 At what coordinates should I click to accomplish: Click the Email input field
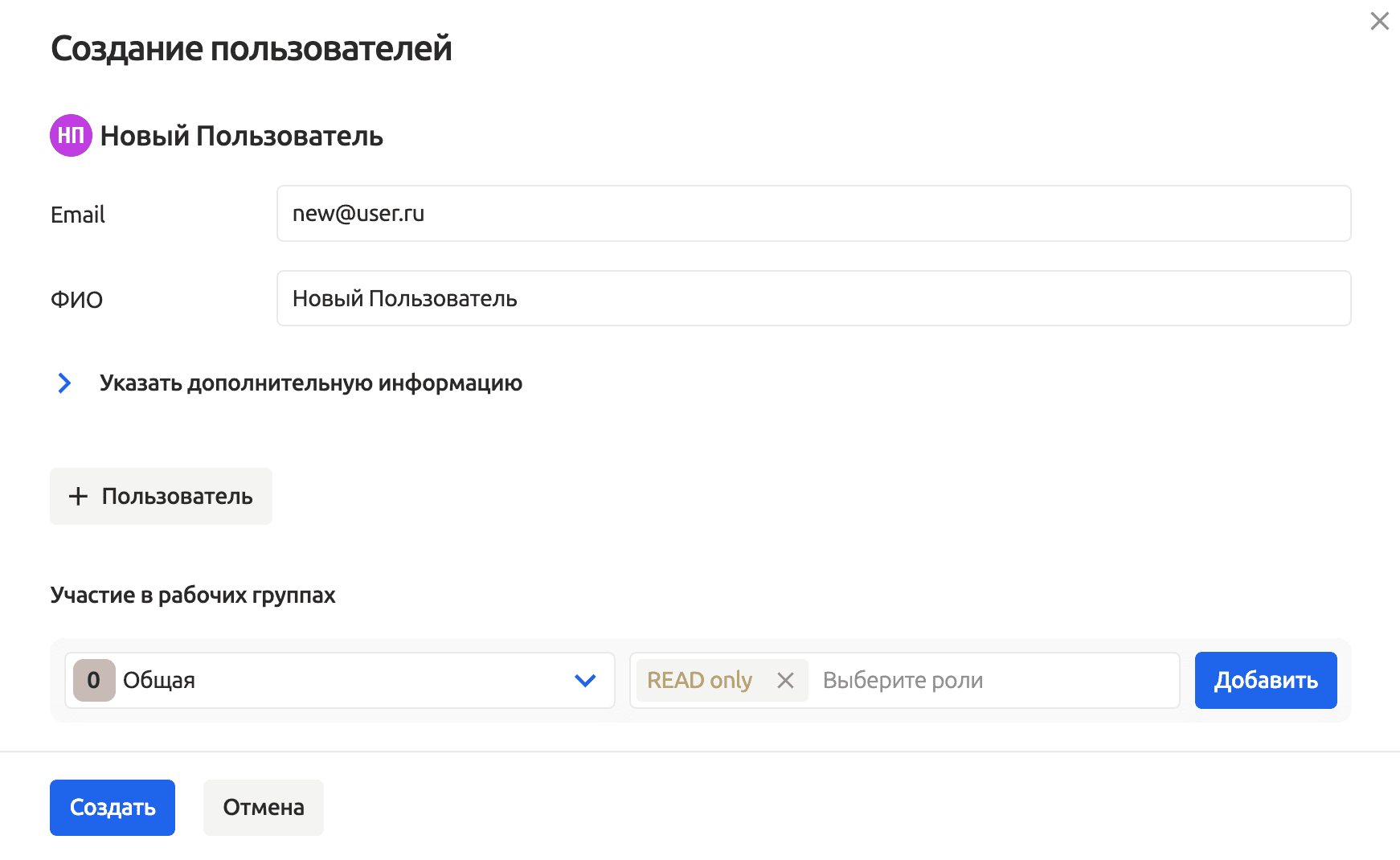click(x=813, y=213)
